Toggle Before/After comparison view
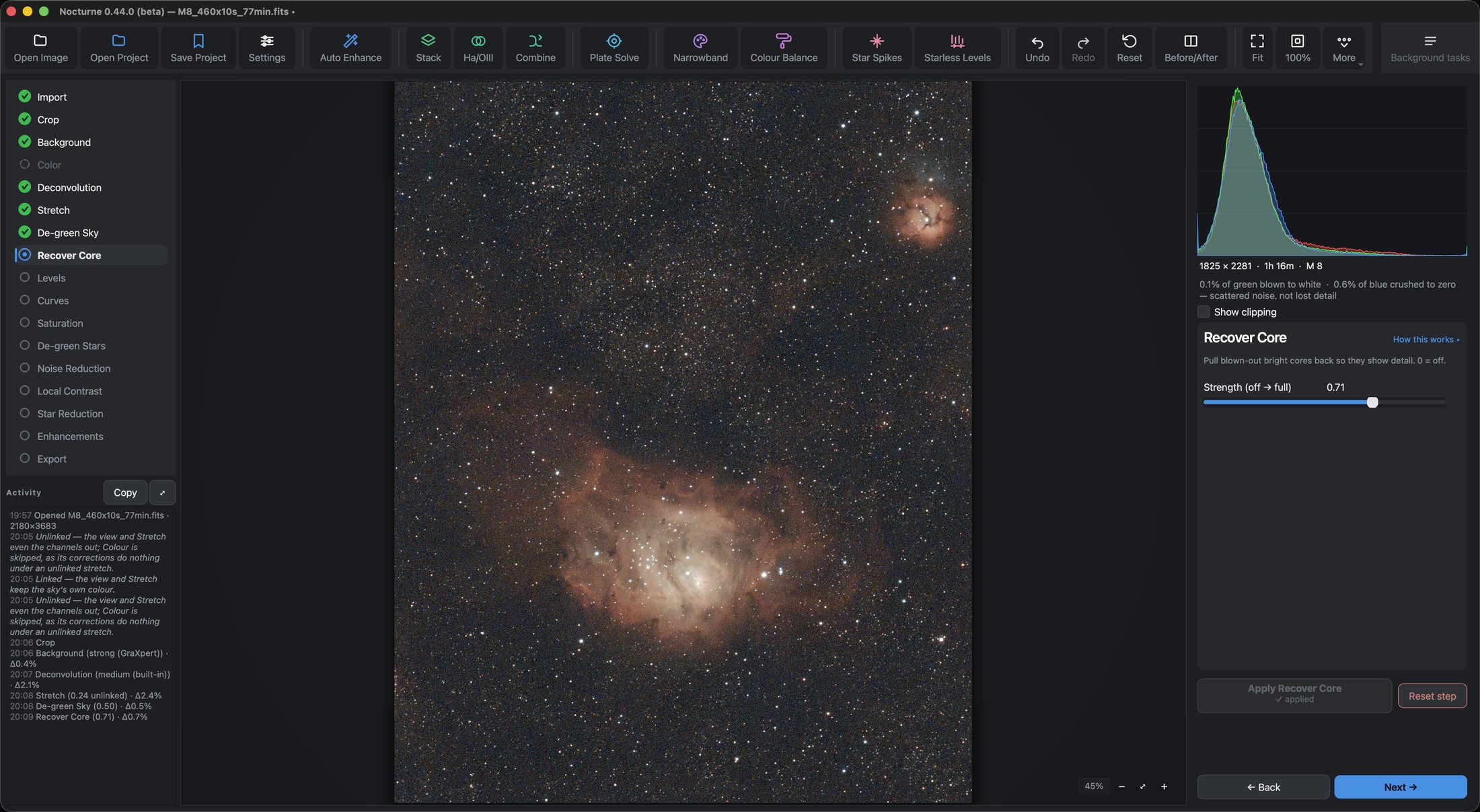 [1191, 48]
